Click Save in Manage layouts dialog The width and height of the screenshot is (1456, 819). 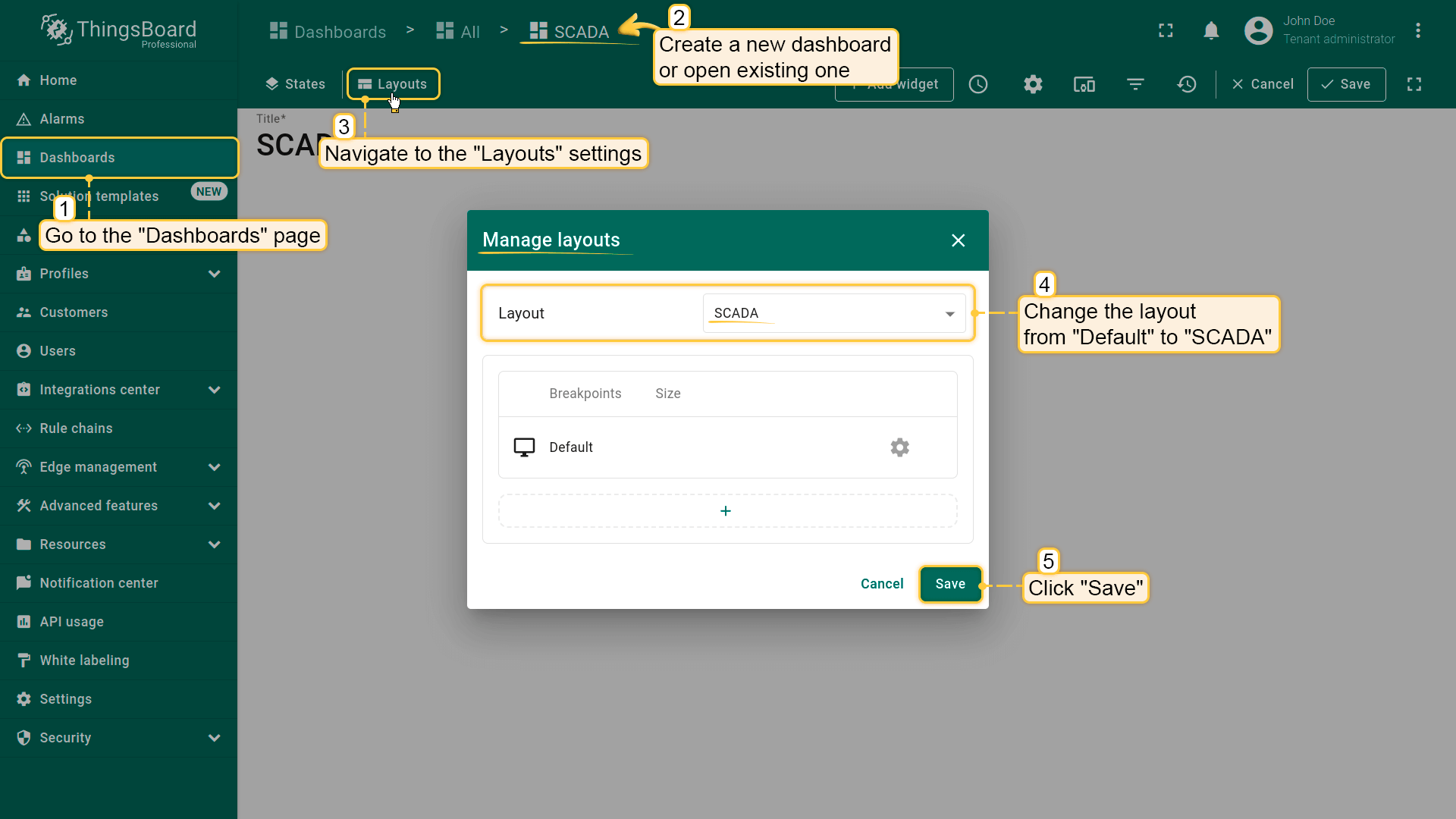(950, 584)
